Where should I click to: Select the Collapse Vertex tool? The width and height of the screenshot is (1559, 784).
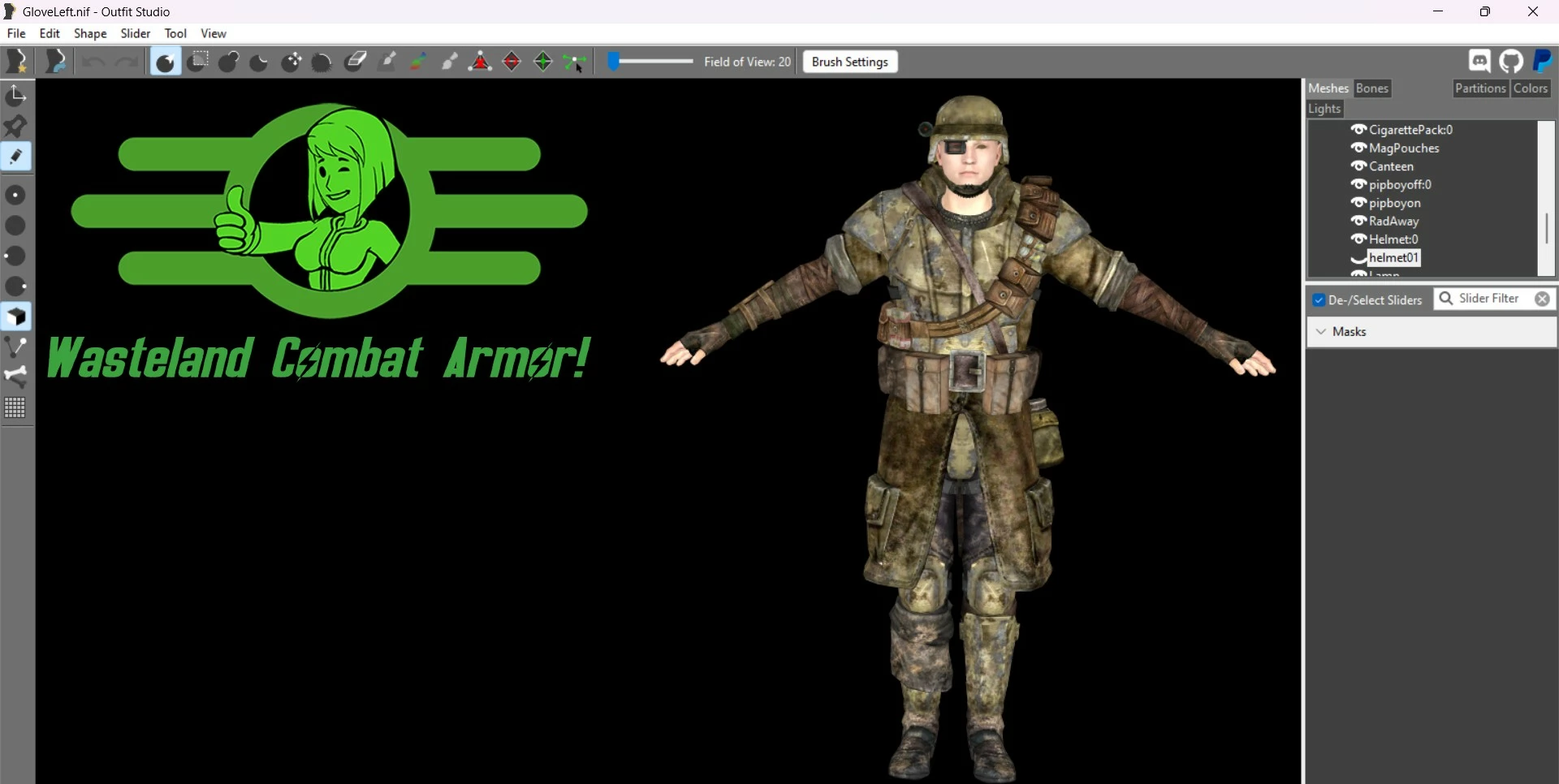481,62
